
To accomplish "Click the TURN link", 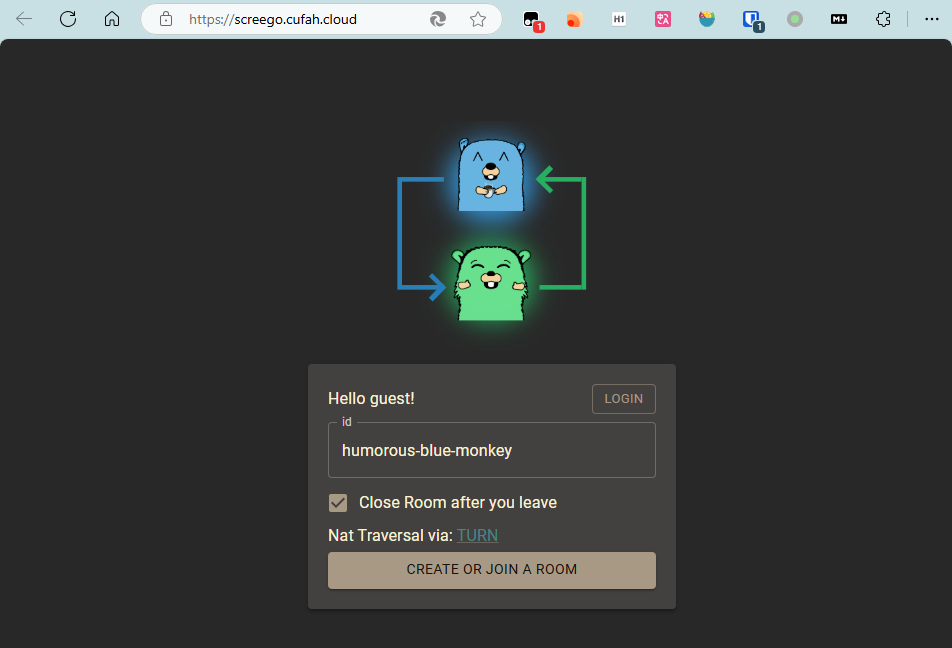I will [x=477, y=535].
